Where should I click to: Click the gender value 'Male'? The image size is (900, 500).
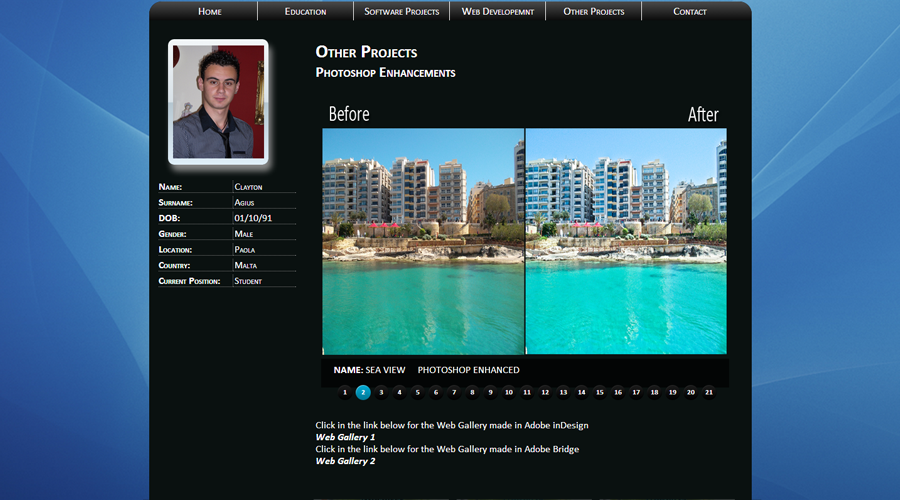243,234
